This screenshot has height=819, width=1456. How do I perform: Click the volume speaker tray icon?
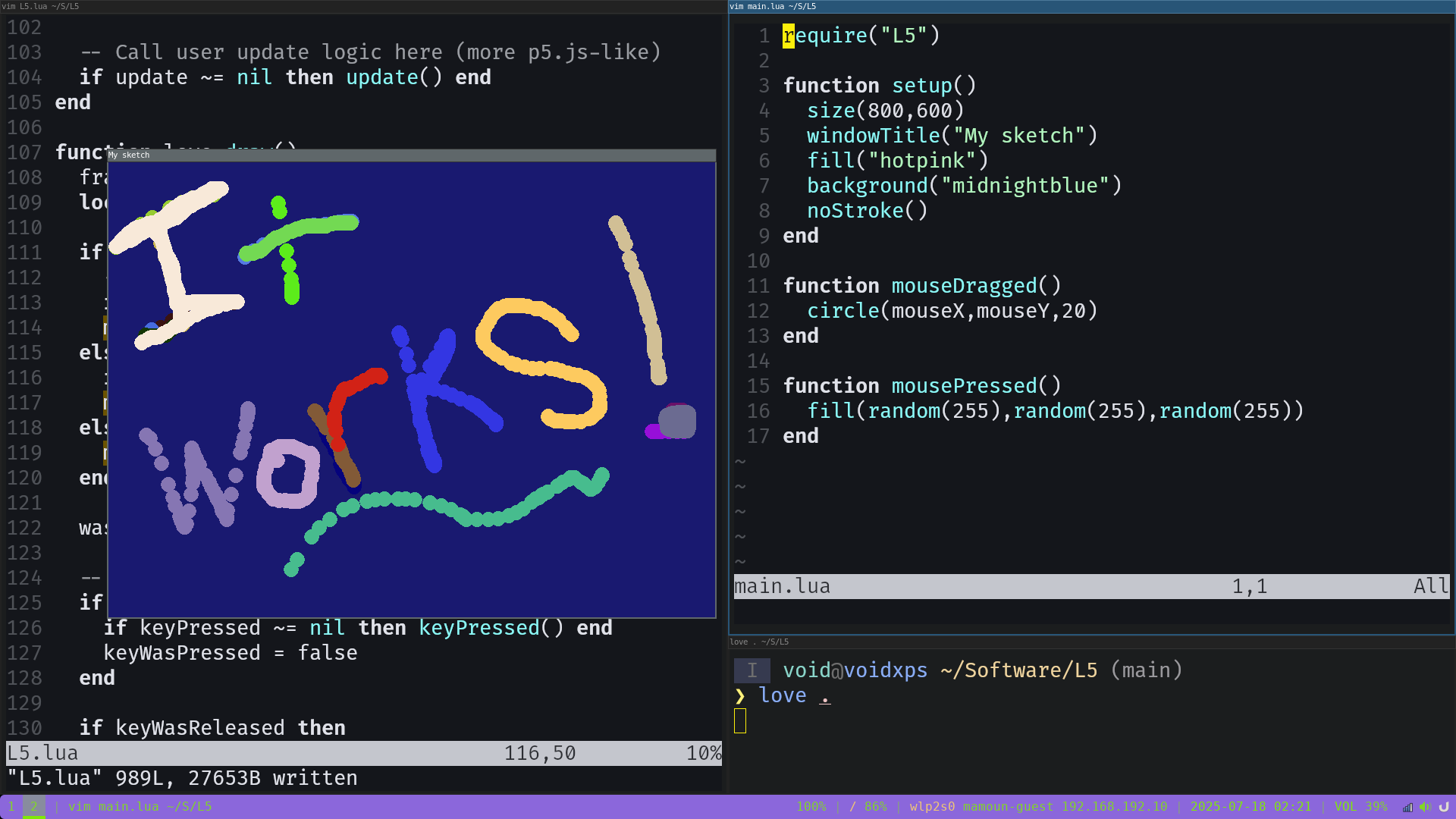click(x=1425, y=807)
